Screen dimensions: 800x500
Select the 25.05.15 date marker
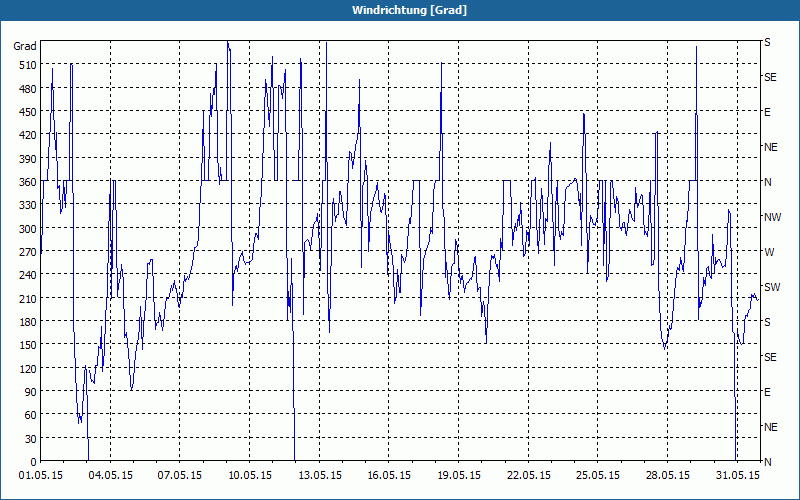(598, 476)
